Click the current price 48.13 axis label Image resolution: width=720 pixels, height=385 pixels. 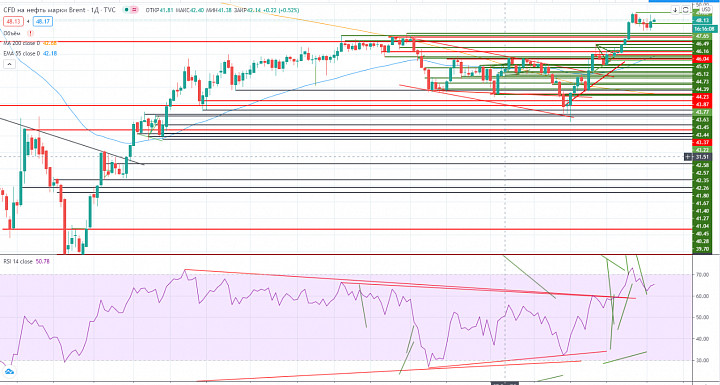702,20
